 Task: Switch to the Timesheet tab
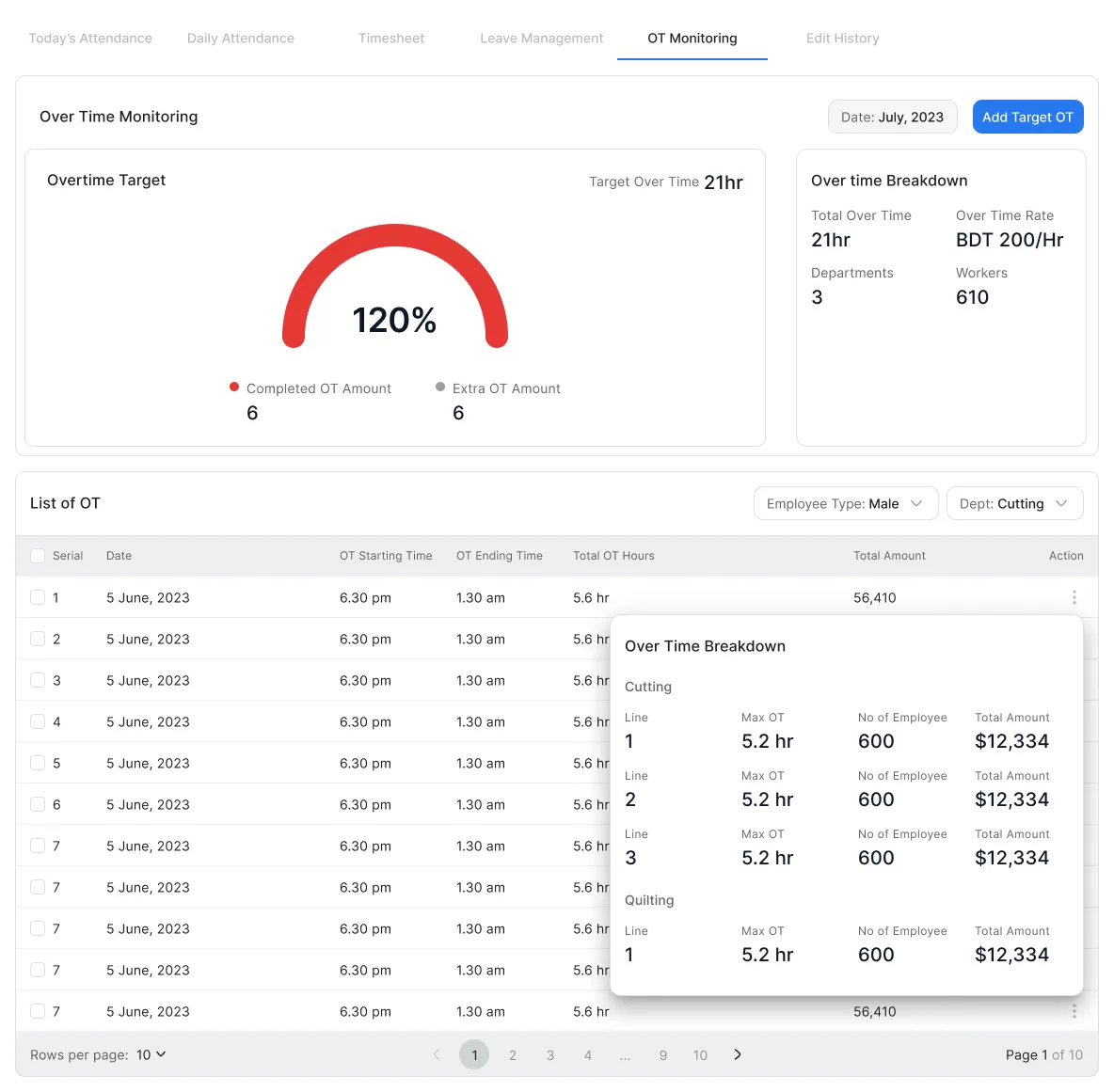pos(391,39)
